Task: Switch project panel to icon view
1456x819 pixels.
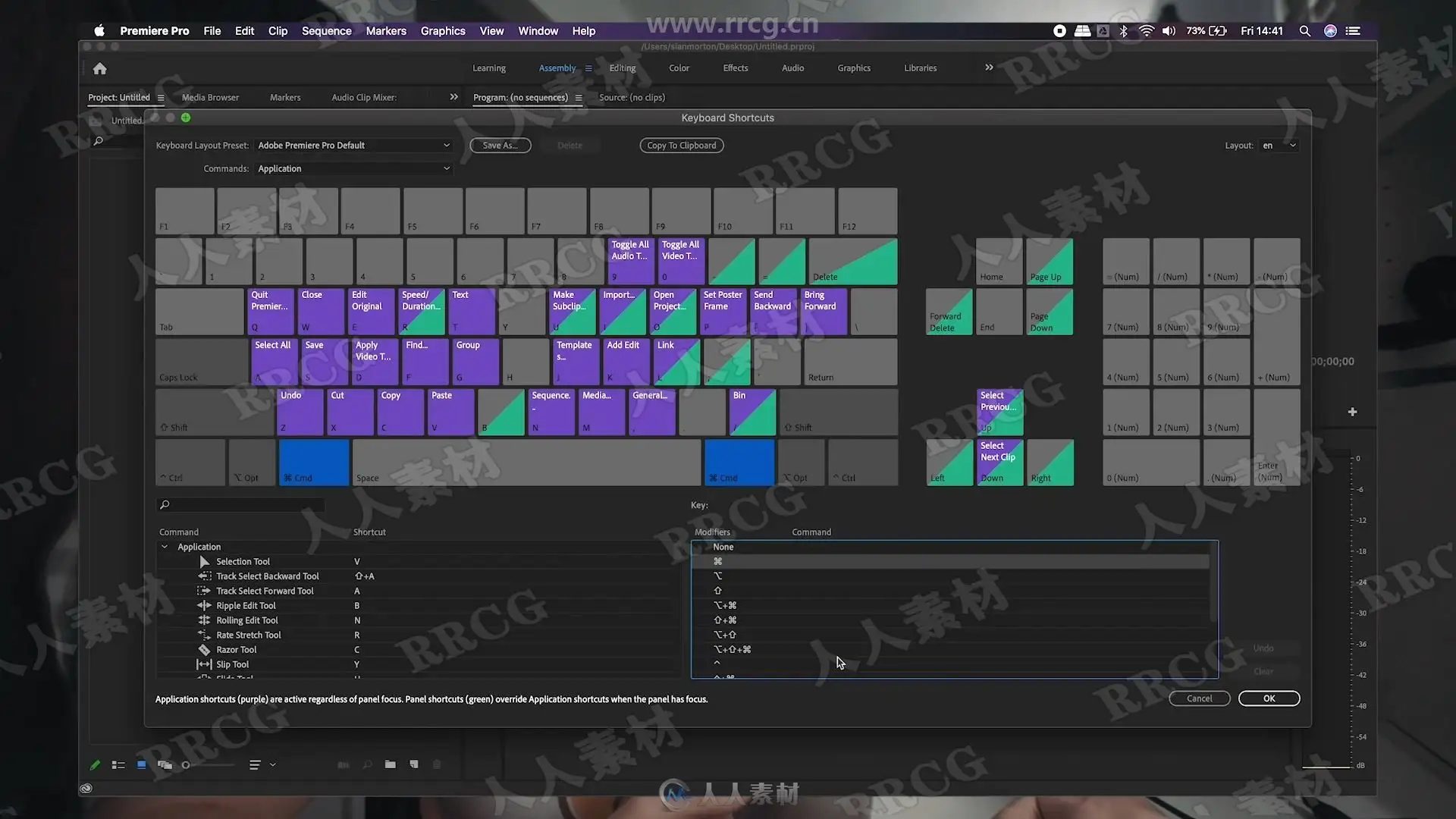Action: [141, 765]
